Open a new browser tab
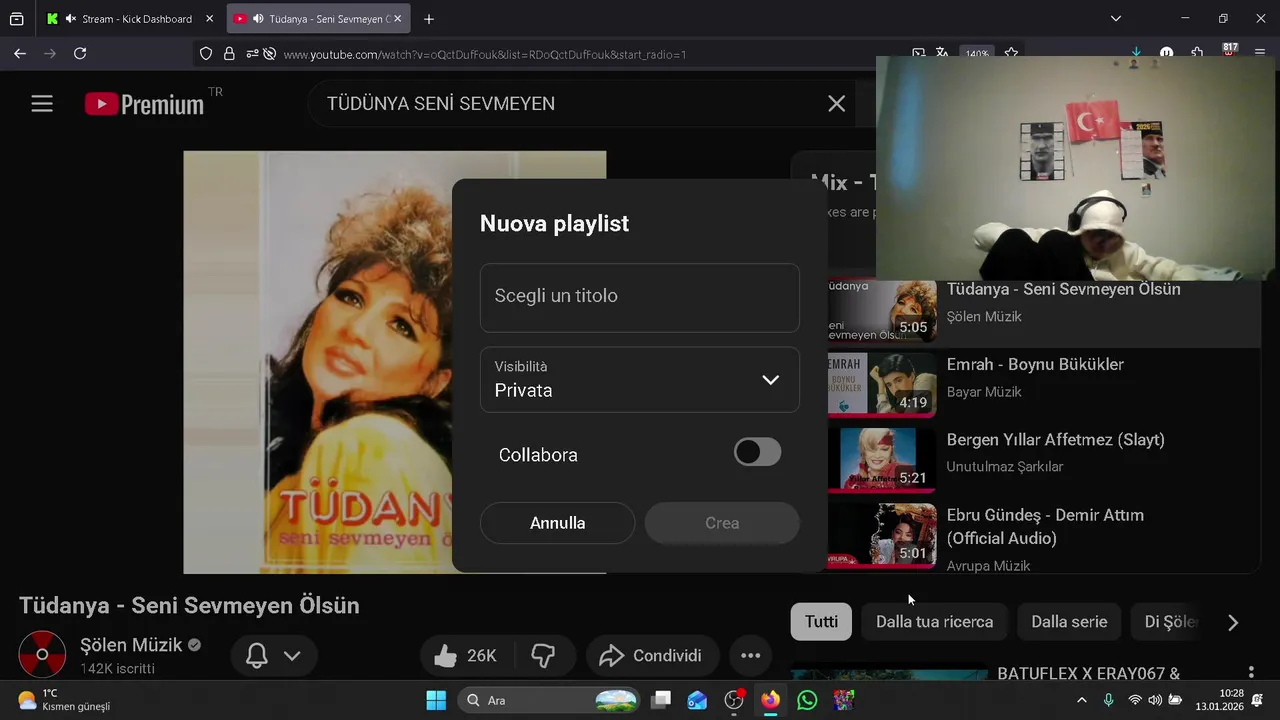Image resolution: width=1280 pixels, height=720 pixels. pyautogui.click(x=429, y=19)
